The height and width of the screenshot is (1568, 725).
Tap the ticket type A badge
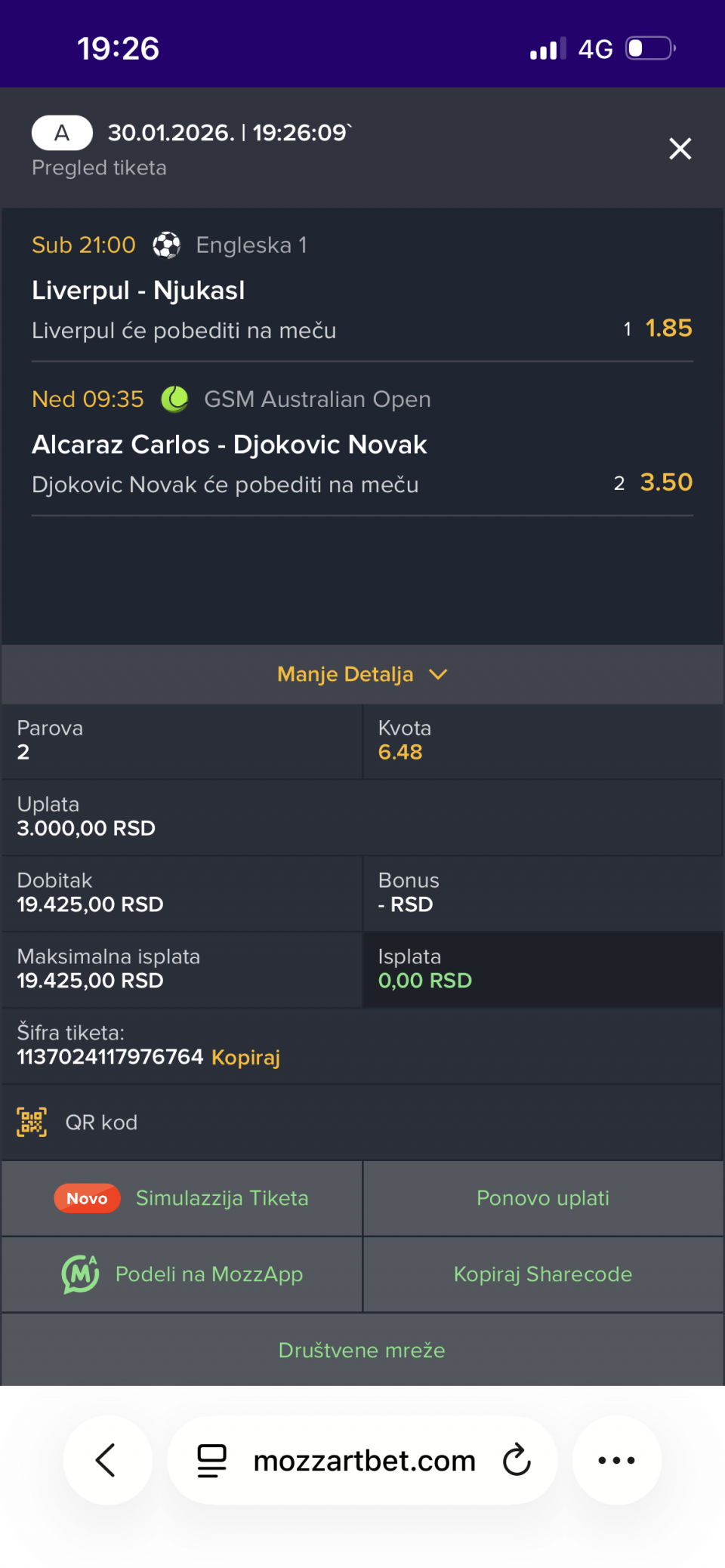click(62, 133)
